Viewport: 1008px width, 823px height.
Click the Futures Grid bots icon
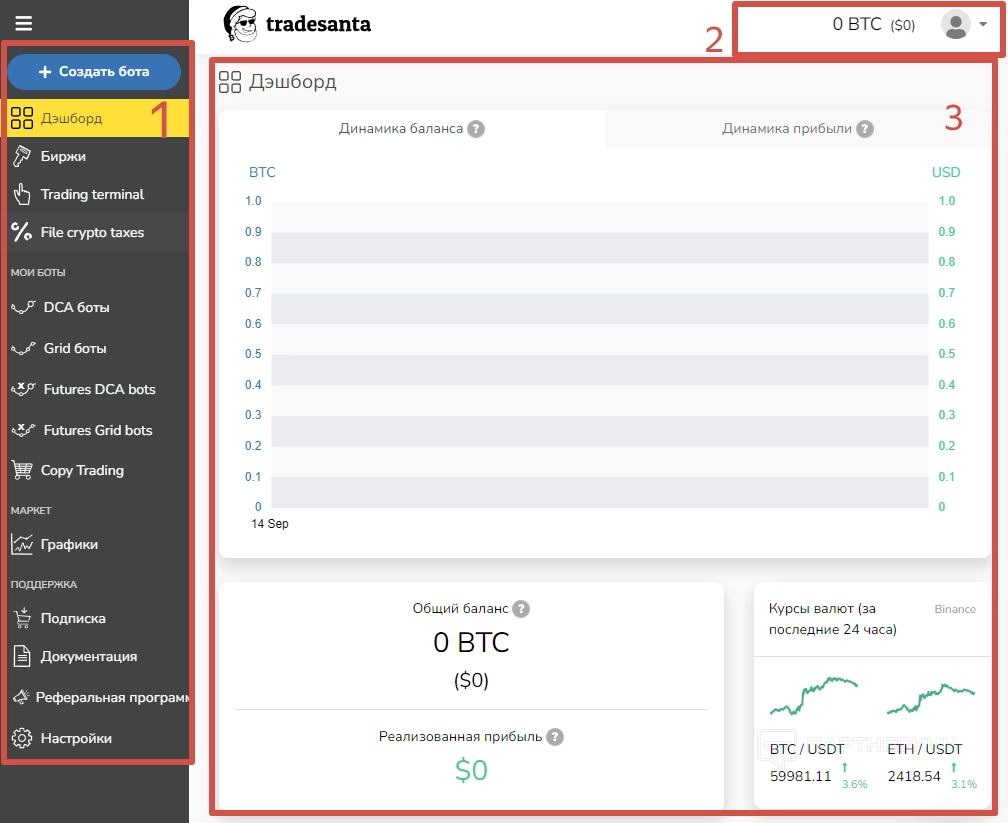(x=23, y=430)
